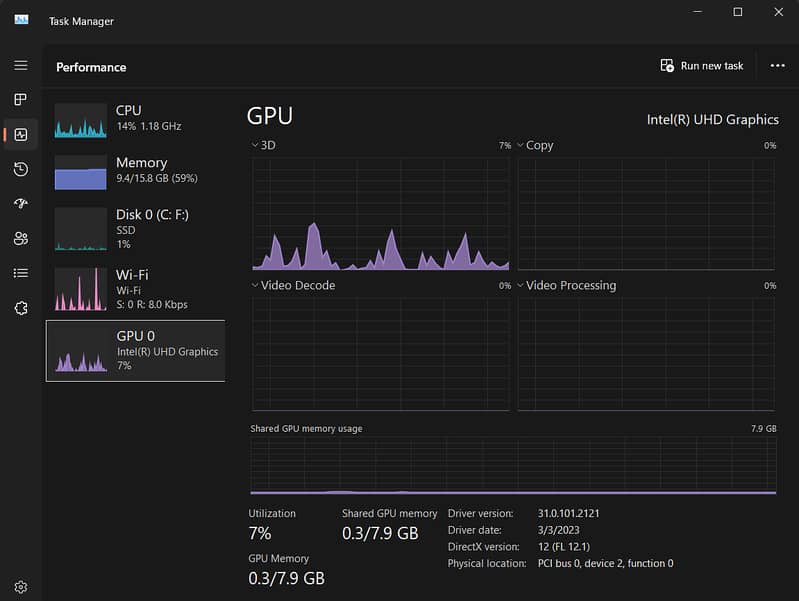The height and width of the screenshot is (601, 799).
Task: Open the Copy engine dropdown
Action: pos(522,146)
